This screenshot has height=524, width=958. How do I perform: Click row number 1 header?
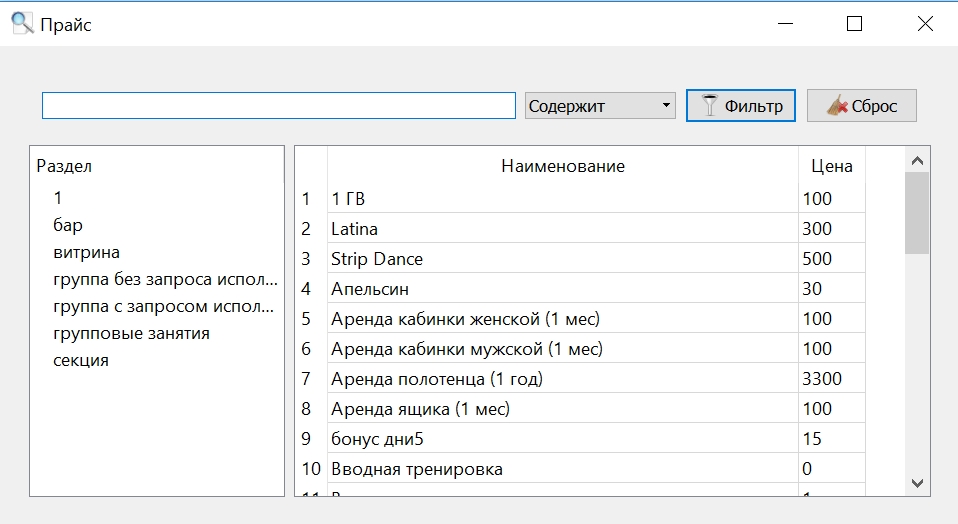pyautogui.click(x=311, y=198)
